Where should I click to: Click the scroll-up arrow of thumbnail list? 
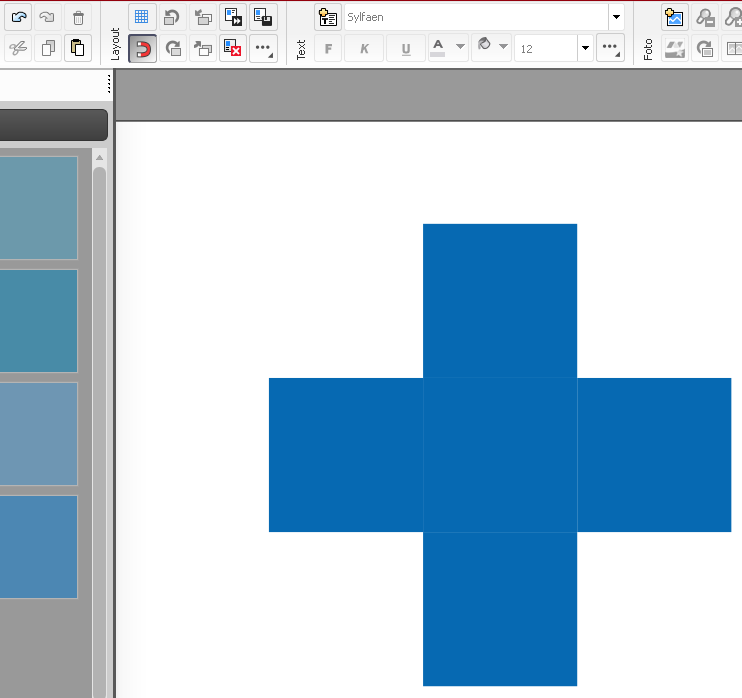[x=99, y=158]
